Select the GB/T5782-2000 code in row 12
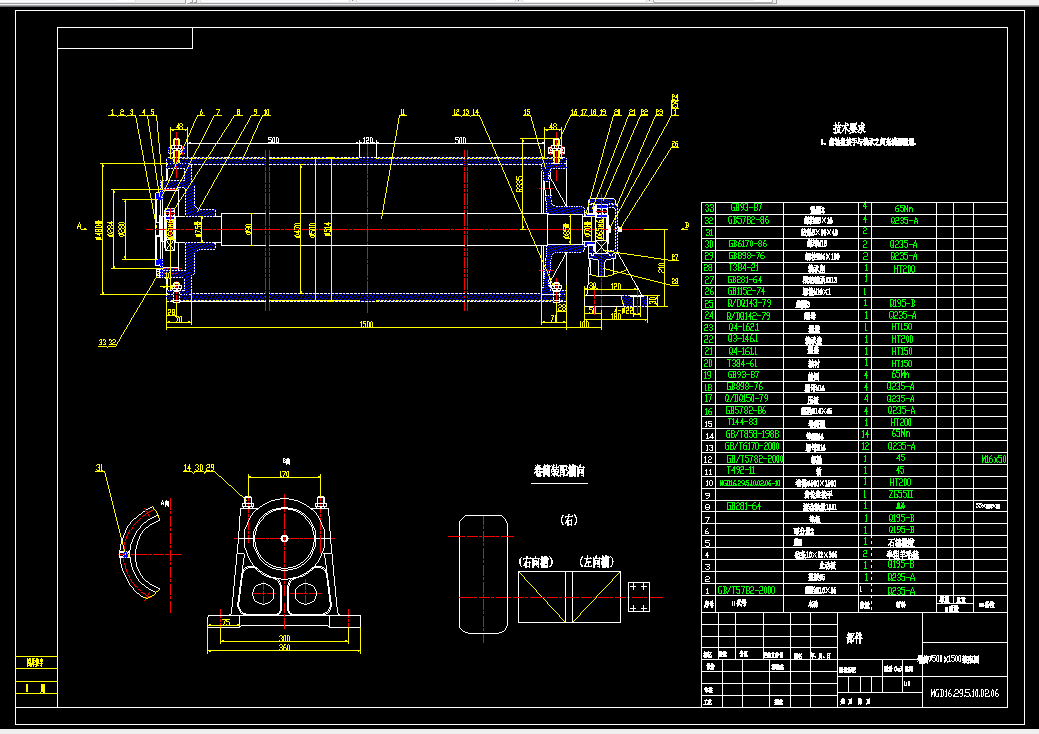 click(x=755, y=458)
